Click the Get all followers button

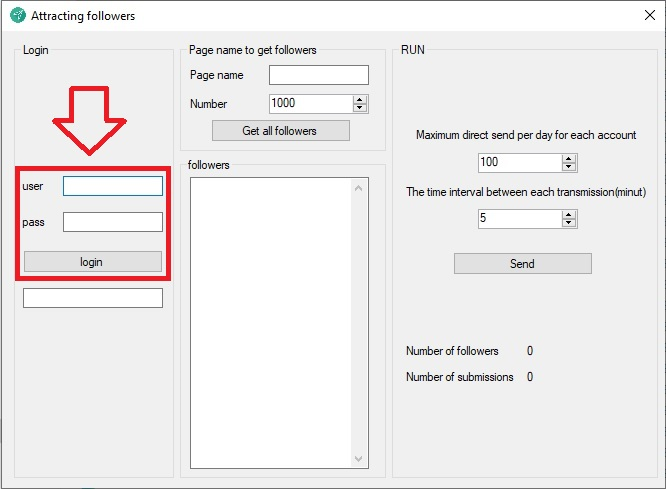click(x=280, y=131)
